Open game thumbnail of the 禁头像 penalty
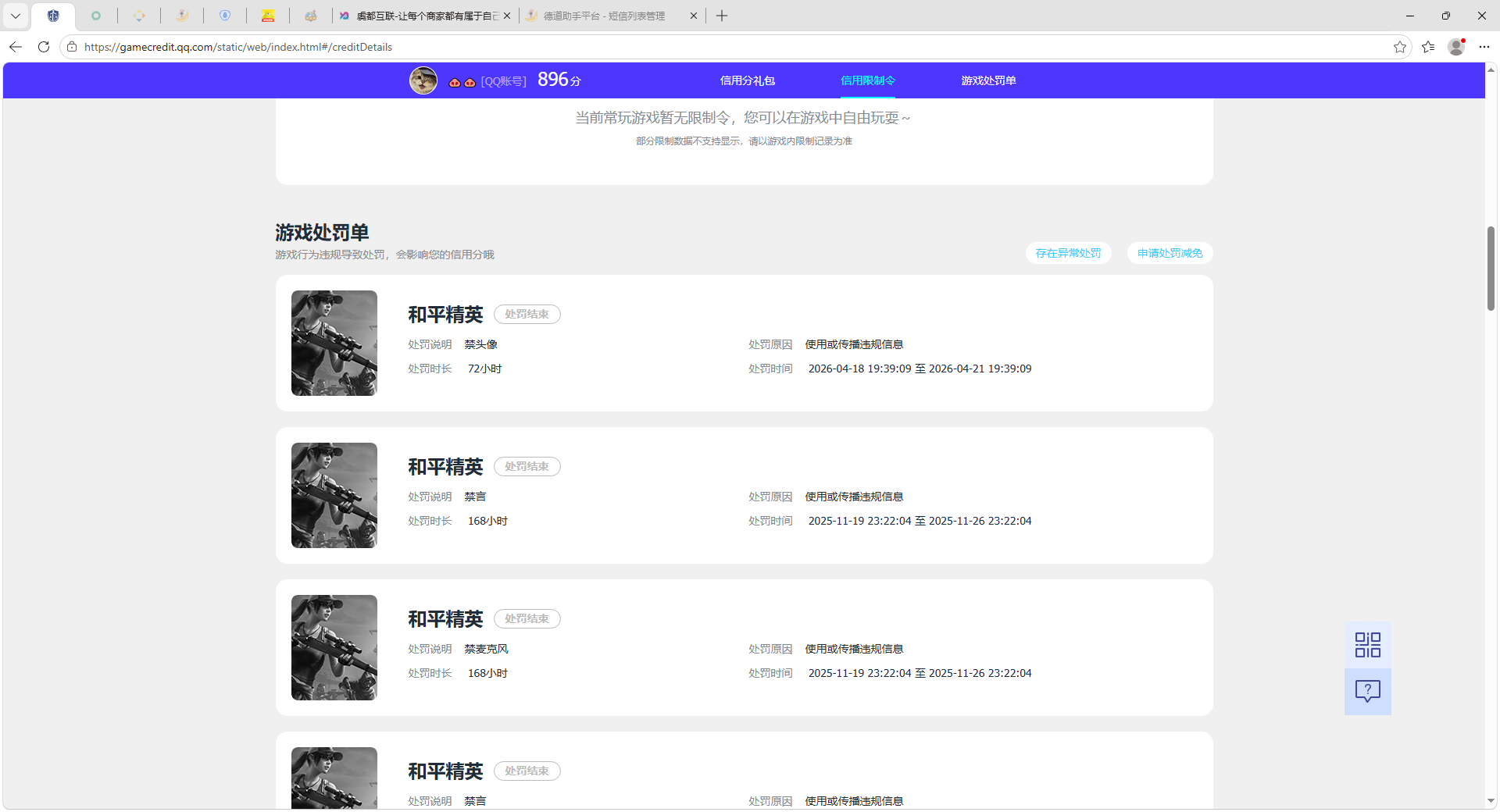This screenshot has width=1500, height=812. tap(334, 343)
